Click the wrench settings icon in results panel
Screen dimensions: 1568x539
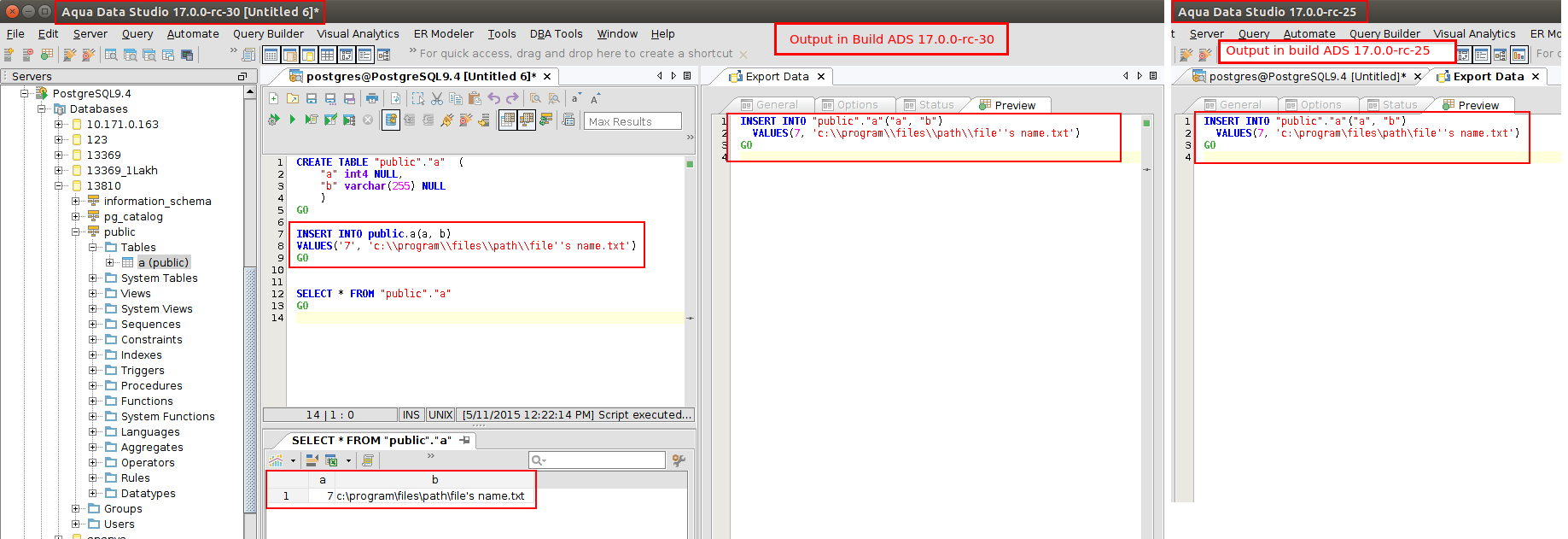point(679,460)
